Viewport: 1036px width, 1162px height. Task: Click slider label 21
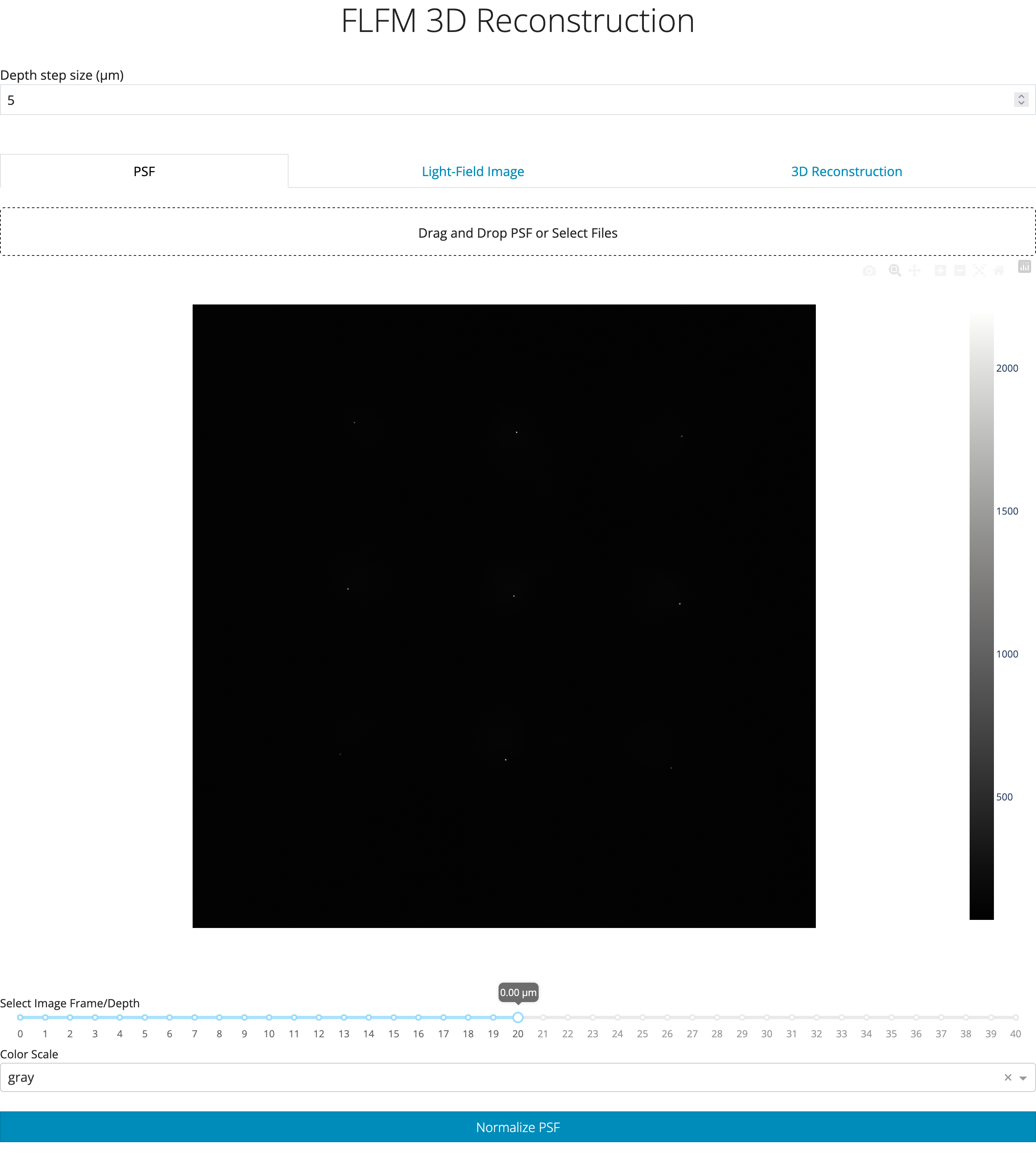(x=542, y=1034)
